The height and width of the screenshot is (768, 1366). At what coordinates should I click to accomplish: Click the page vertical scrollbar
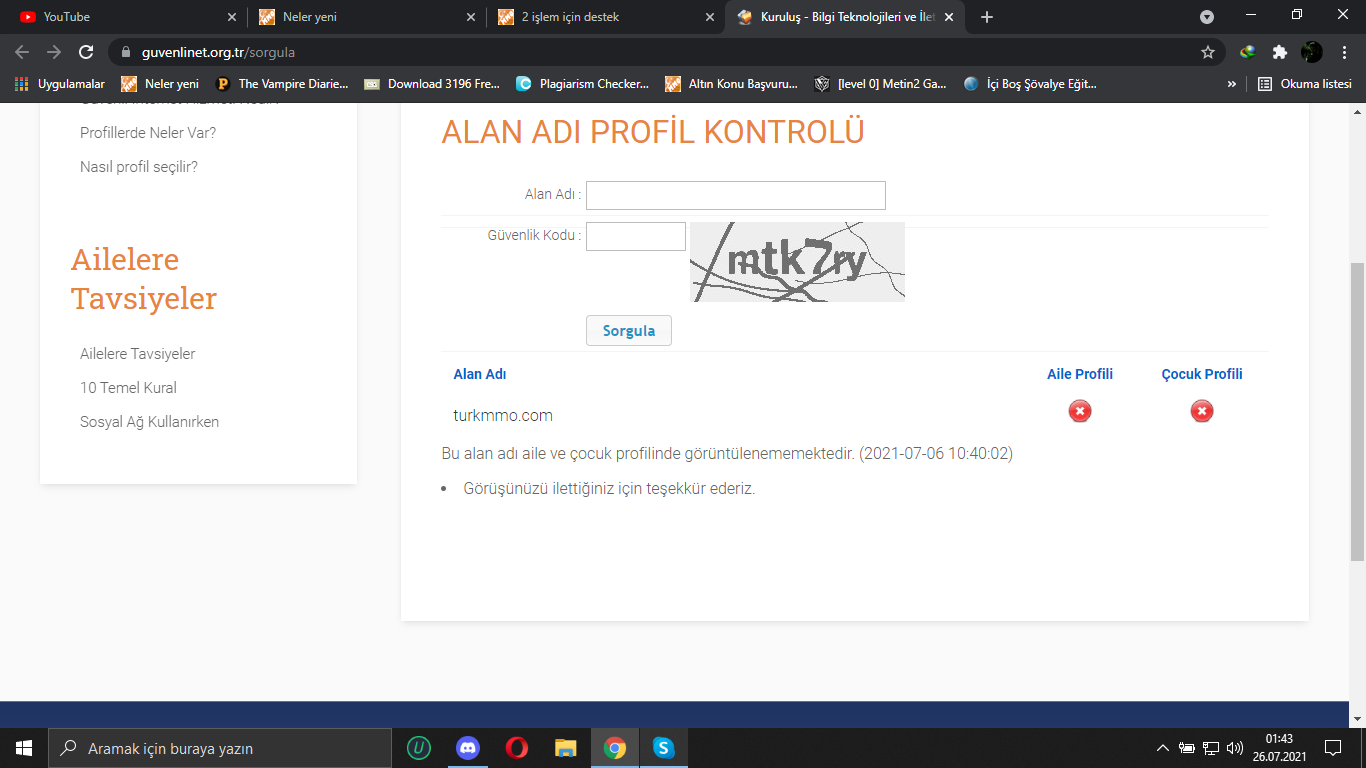tap(1357, 410)
